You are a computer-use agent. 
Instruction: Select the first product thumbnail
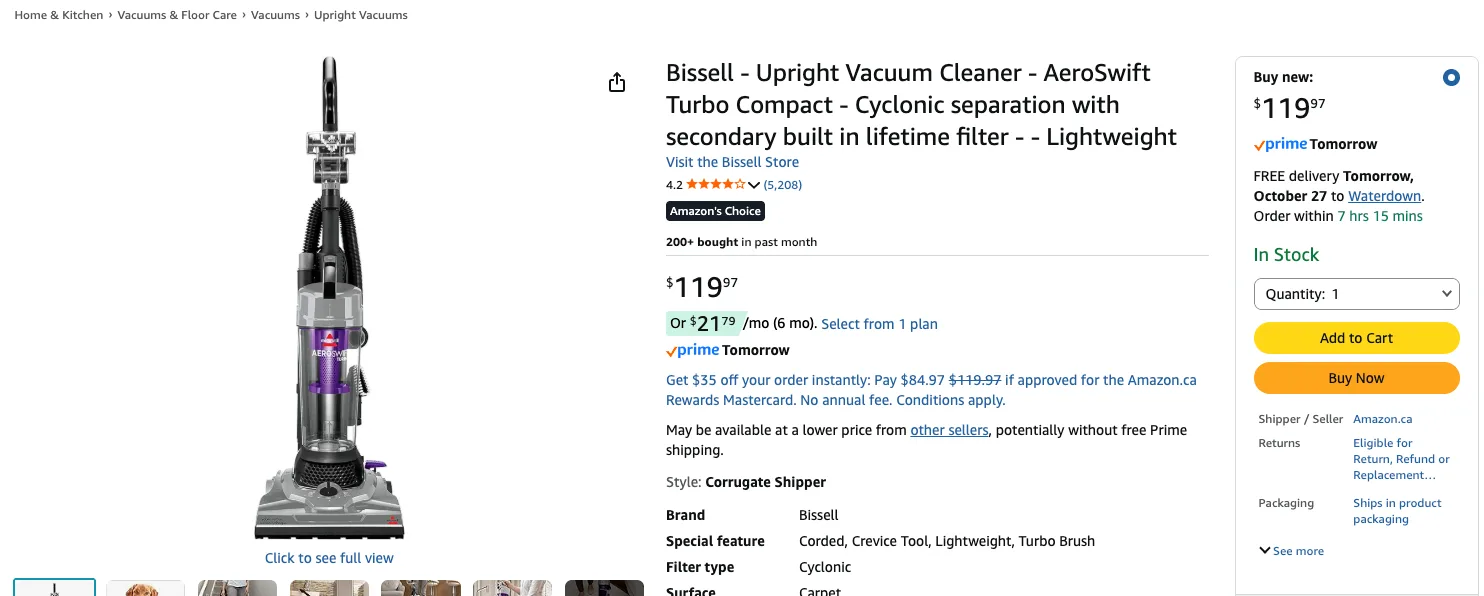[55, 590]
